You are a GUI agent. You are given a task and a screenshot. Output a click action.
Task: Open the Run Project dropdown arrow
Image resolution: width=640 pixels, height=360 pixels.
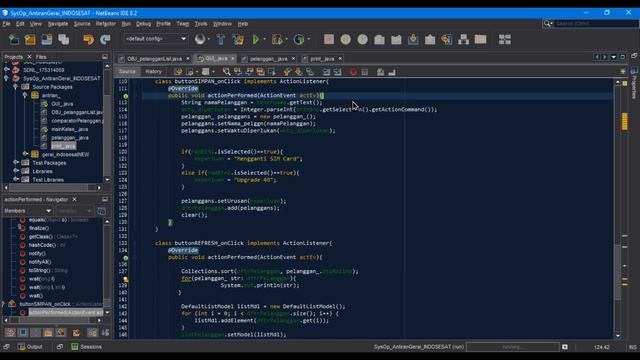[264, 39]
